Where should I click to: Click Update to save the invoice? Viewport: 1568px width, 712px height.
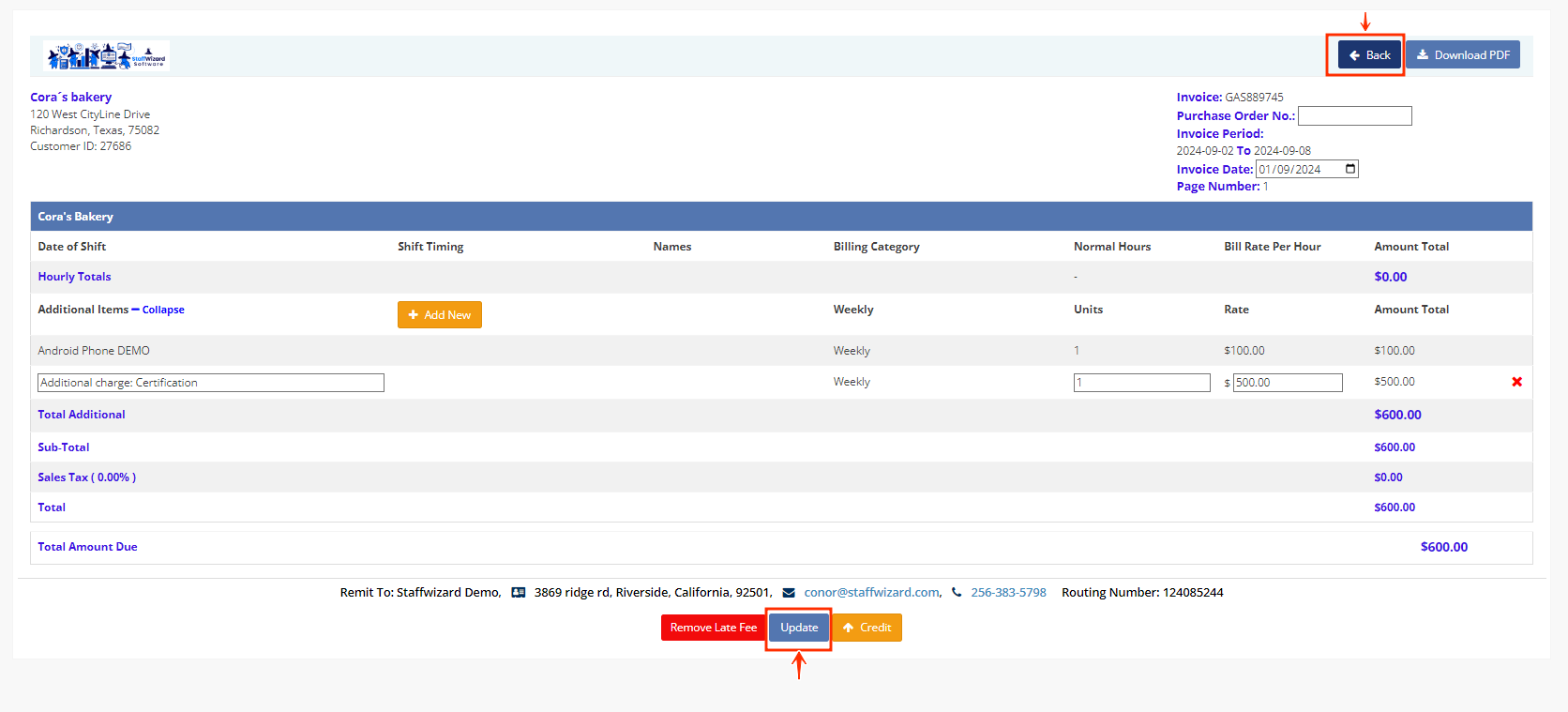pos(799,628)
